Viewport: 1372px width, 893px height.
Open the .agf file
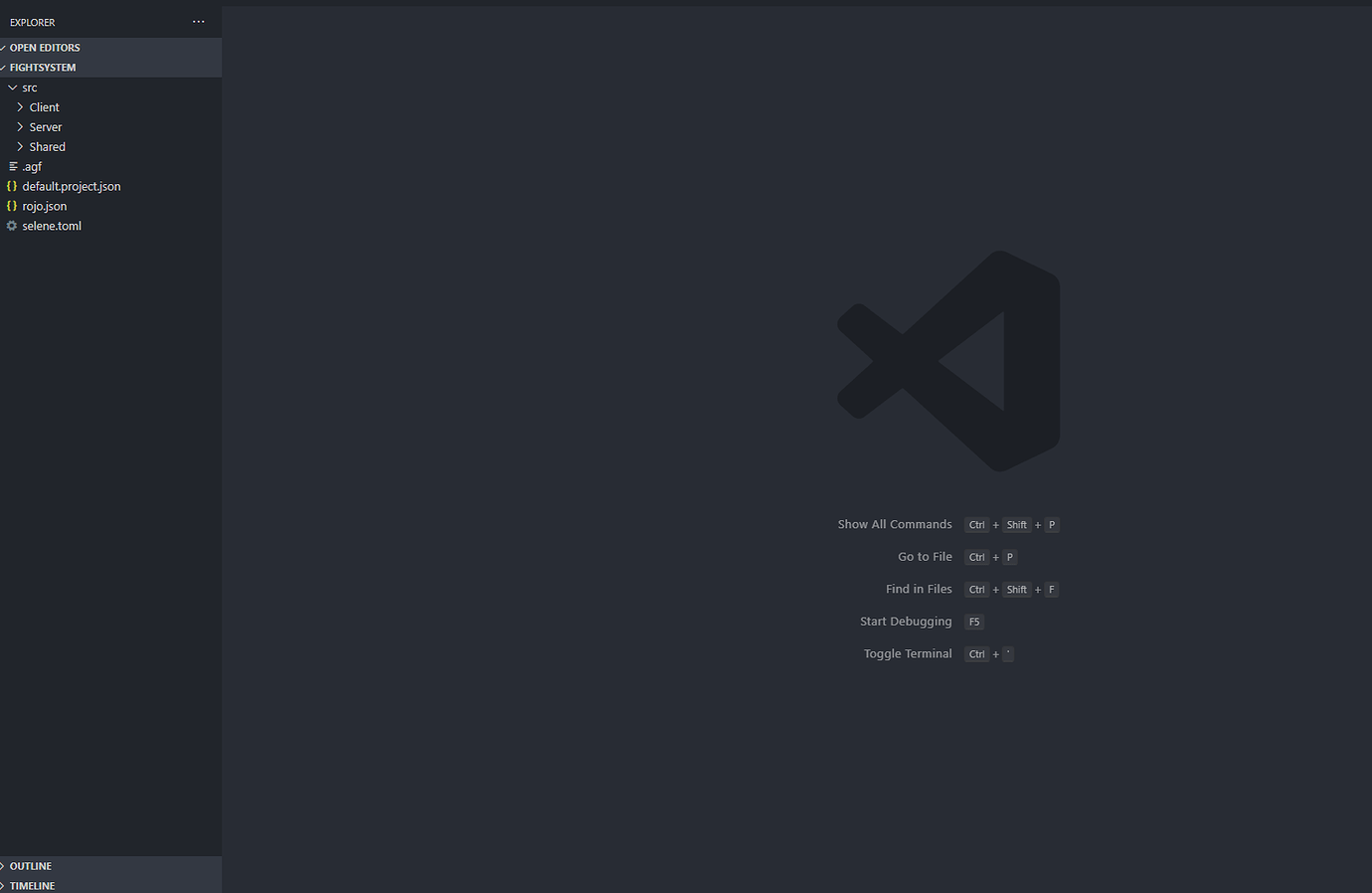pyautogui.click(x=32, y=167)
